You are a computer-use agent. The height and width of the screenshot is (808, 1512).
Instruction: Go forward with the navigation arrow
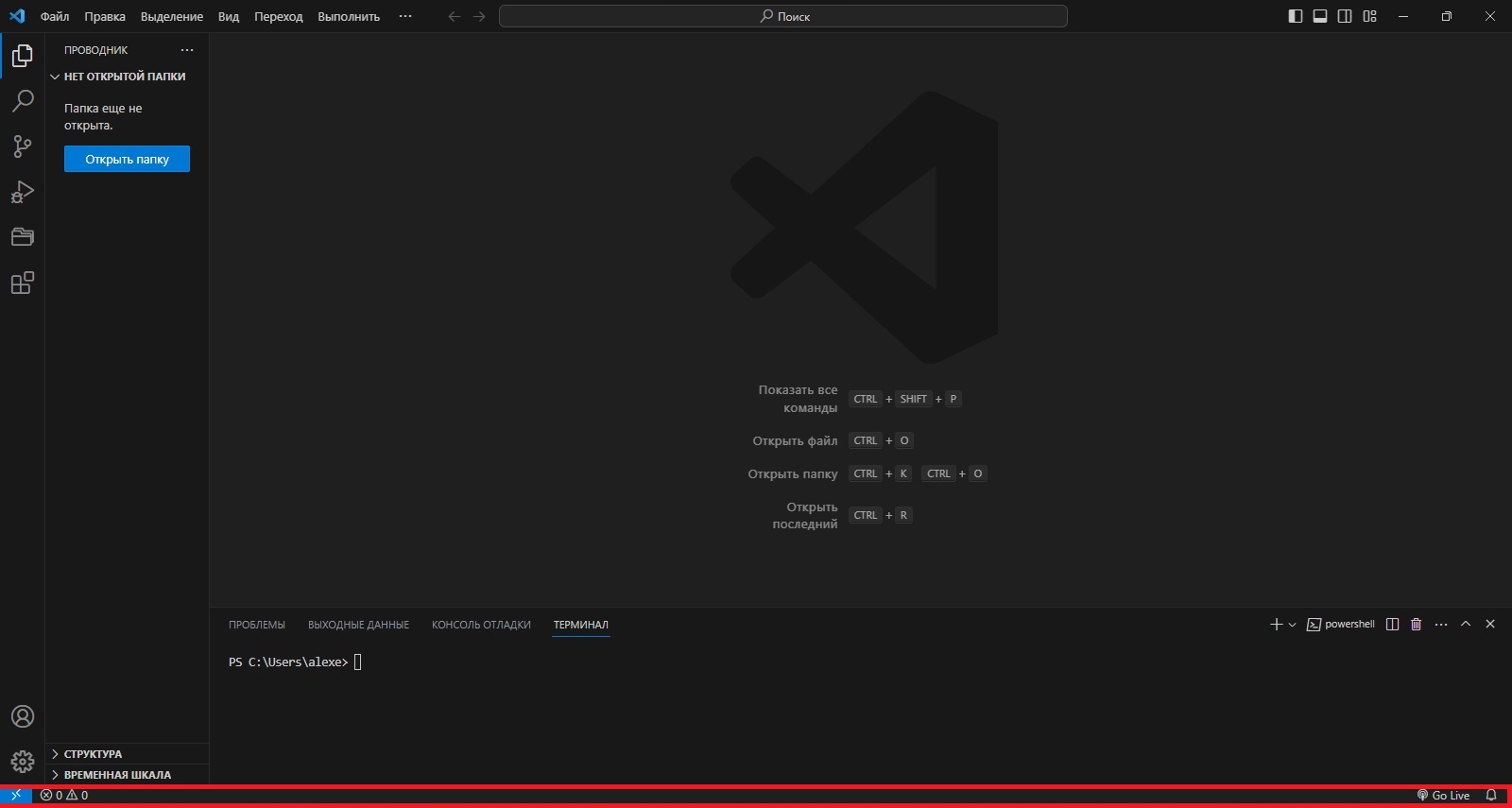[x=479, y=16]
